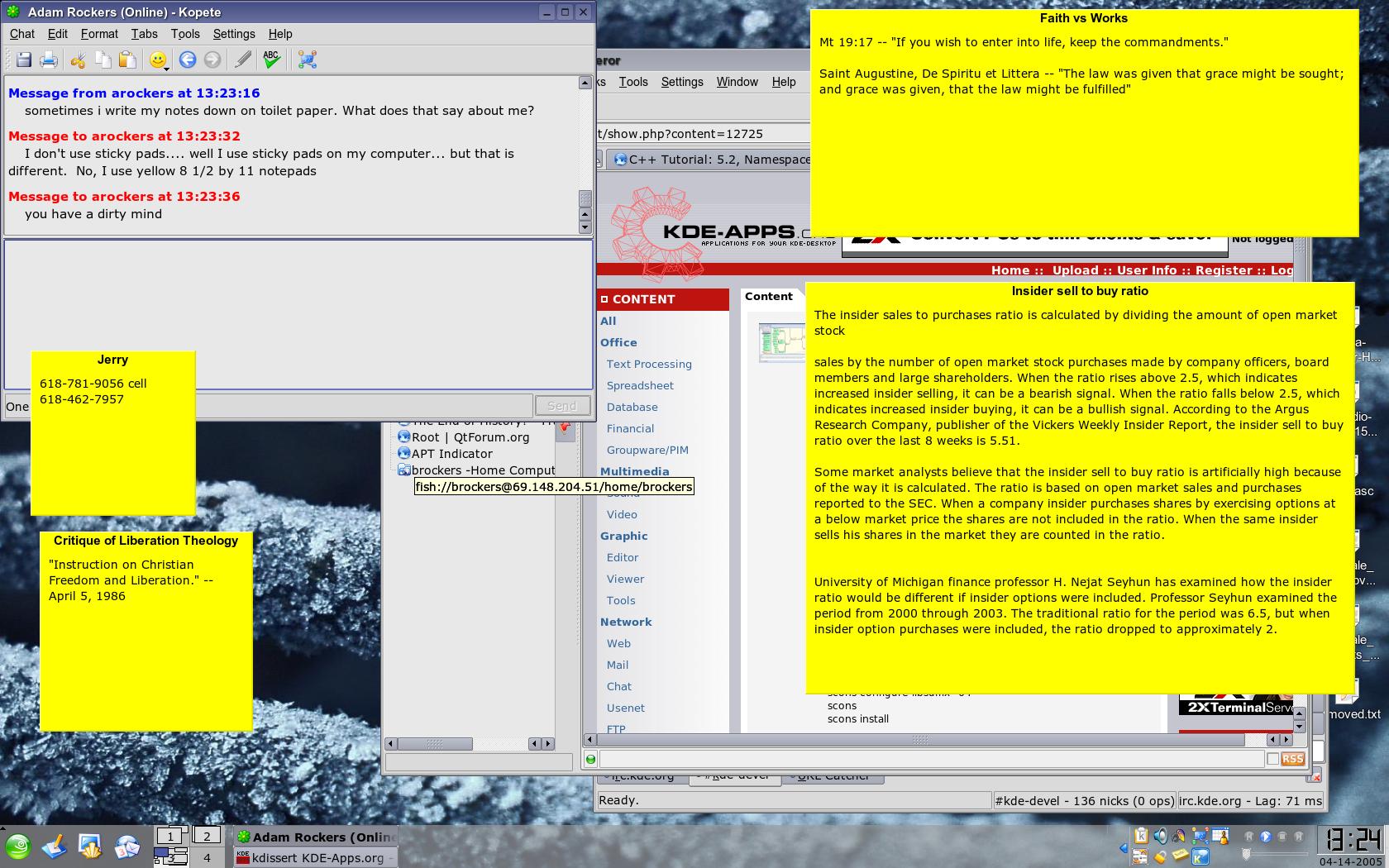This screenshot has height=868, width=1389.
Task: Open the Format menu in Kopete
Action: [x=99, y=34]
